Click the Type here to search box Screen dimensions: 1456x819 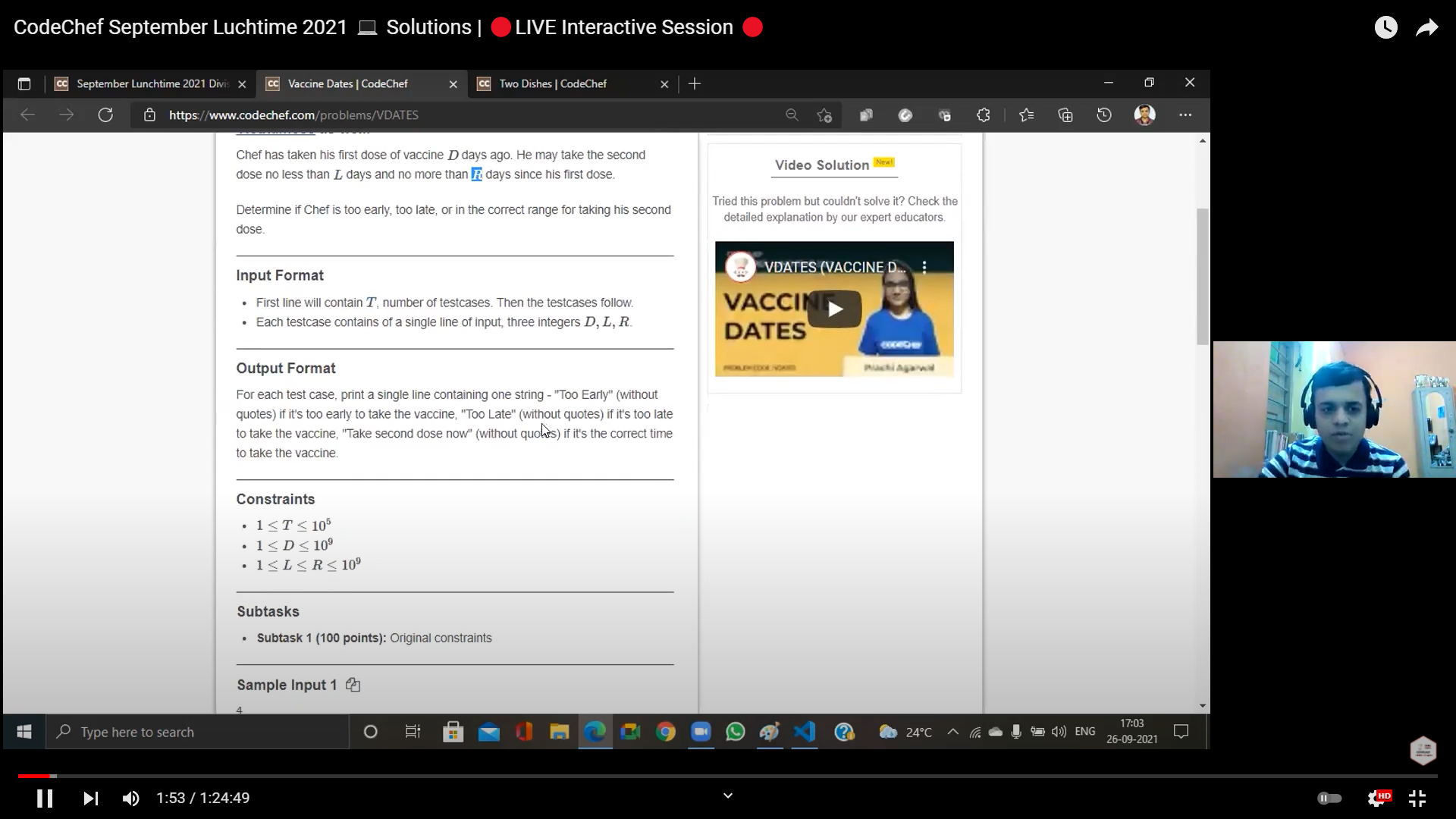coord(197,732)
